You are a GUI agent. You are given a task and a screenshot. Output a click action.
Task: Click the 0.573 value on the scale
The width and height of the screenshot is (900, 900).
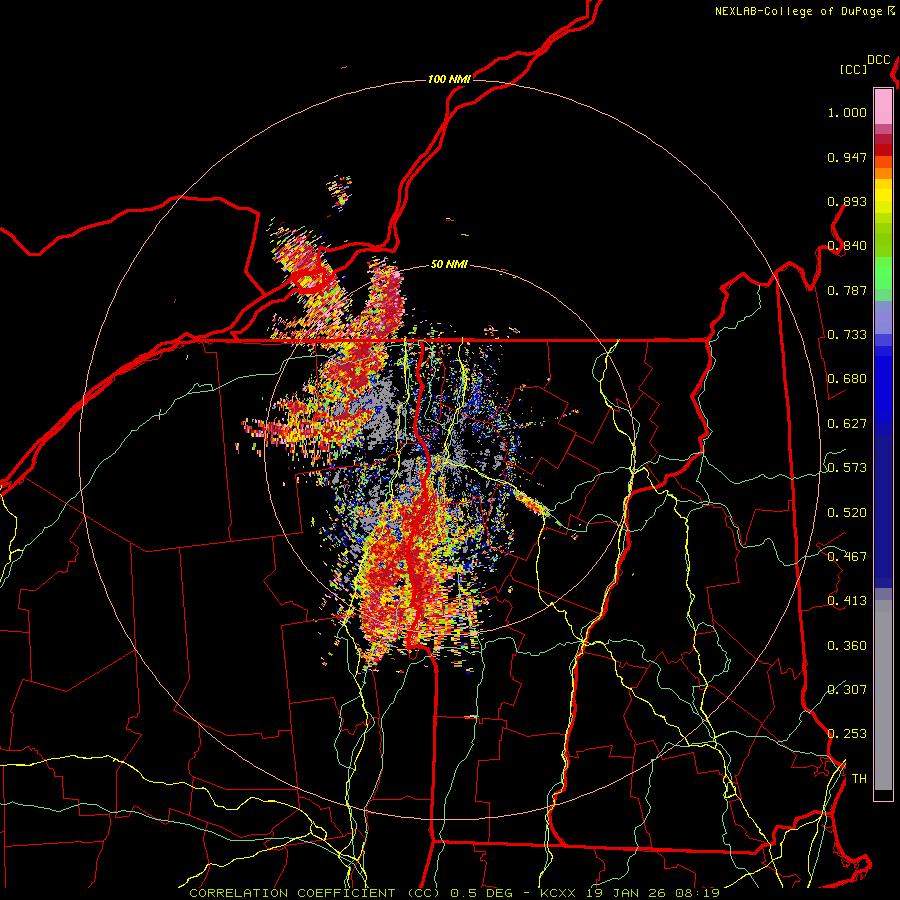pyautogui.click(x=847, y=468)
